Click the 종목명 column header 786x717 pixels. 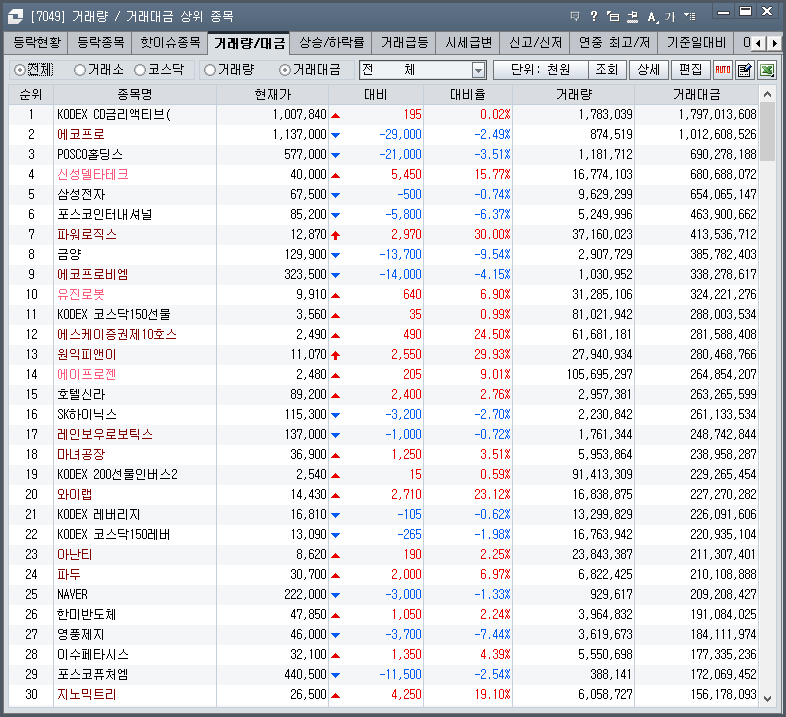135,94
